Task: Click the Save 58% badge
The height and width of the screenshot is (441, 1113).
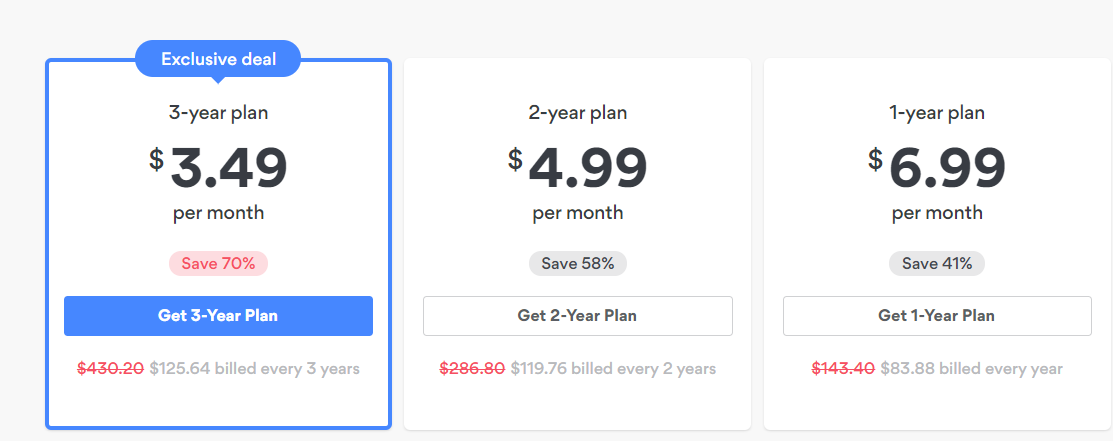Action: click(x=578, y=263)
